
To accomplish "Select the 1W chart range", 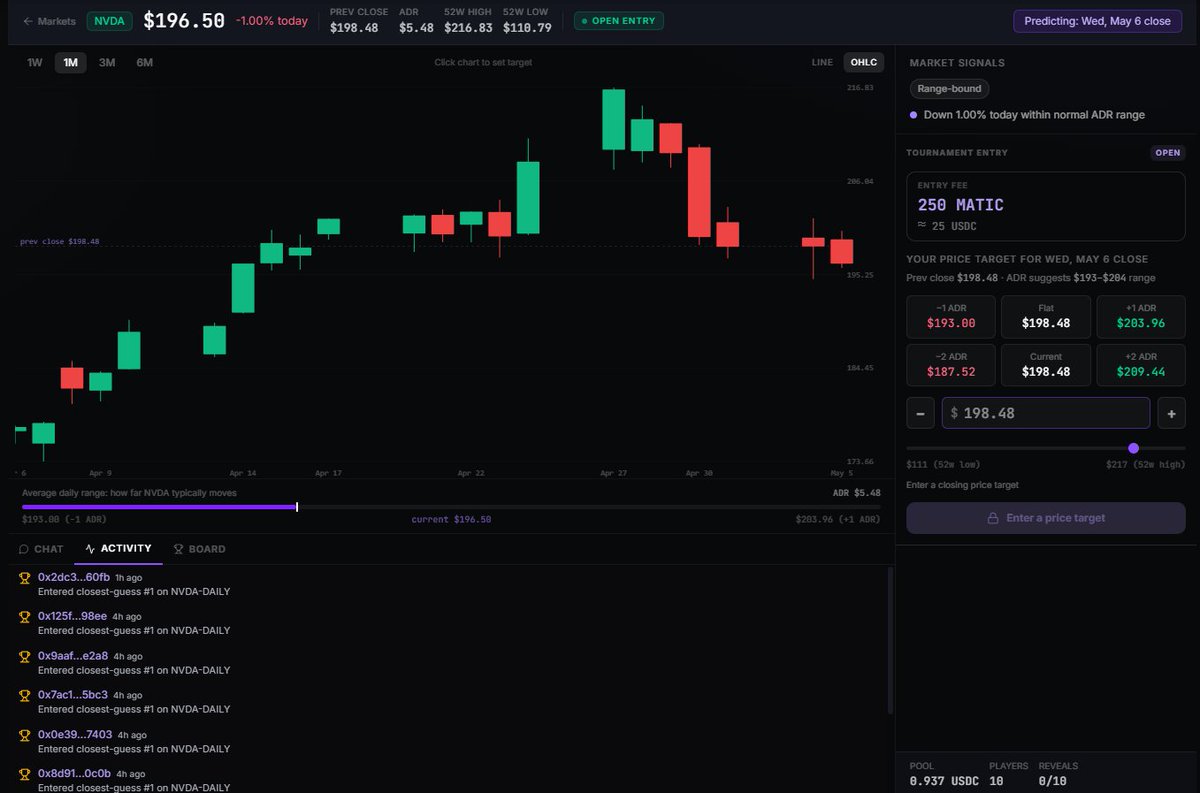I will (x=35, y=62).
